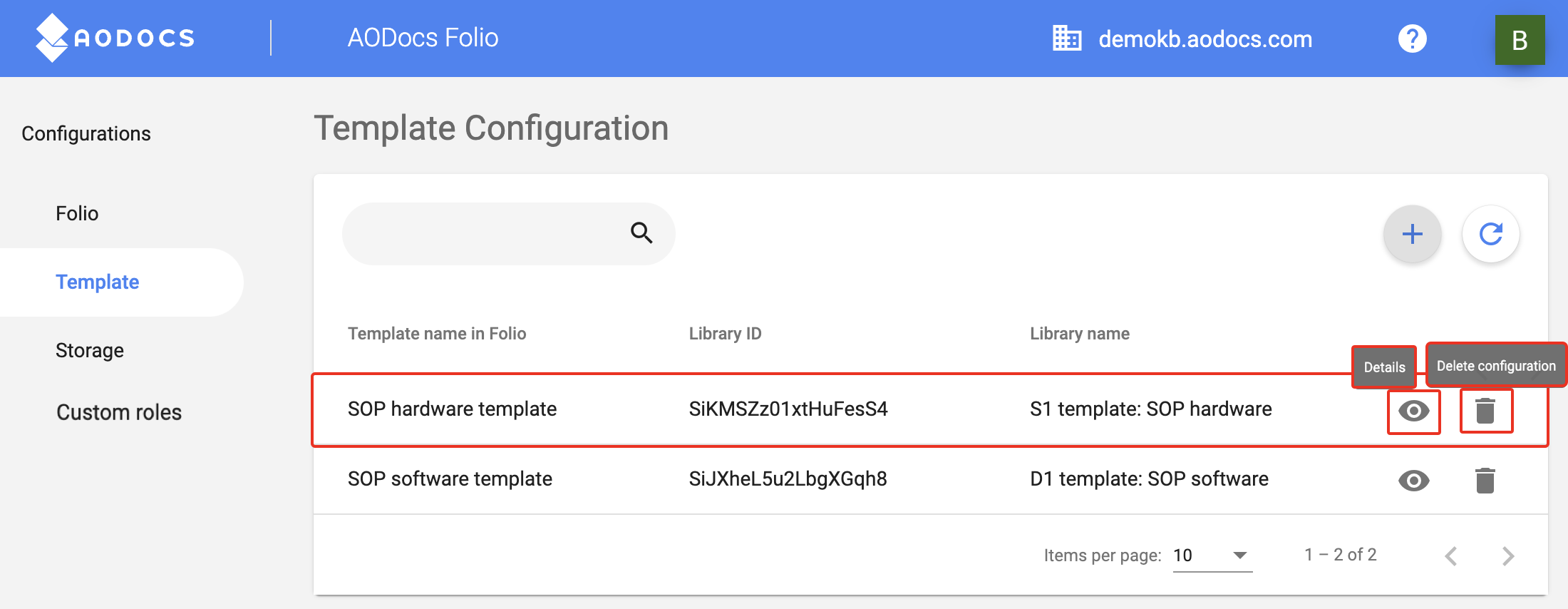The width and height of the screenshot is (1568, 609).
Task: Open the Folio configuration section
Action: [x=77, y=213]
